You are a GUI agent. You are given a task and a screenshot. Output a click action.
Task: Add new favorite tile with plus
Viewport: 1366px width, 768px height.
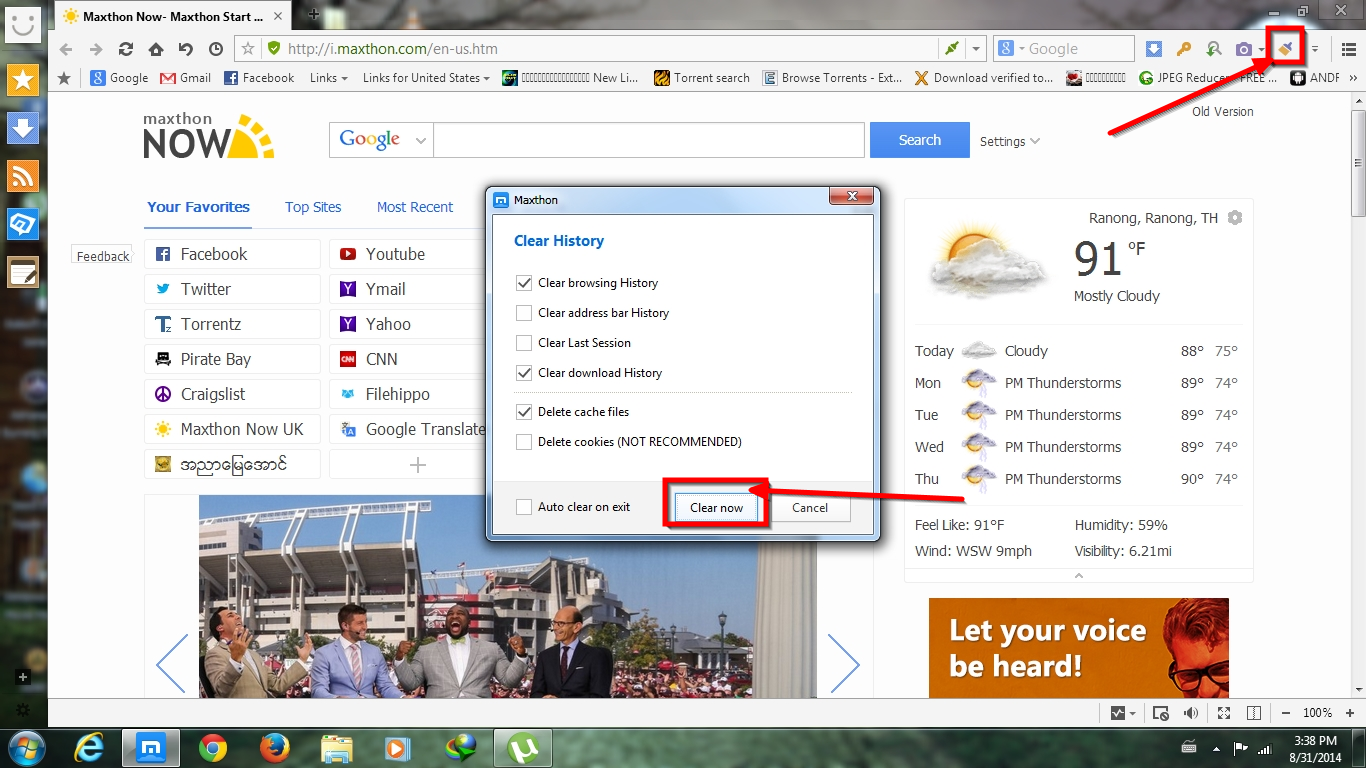418,464
